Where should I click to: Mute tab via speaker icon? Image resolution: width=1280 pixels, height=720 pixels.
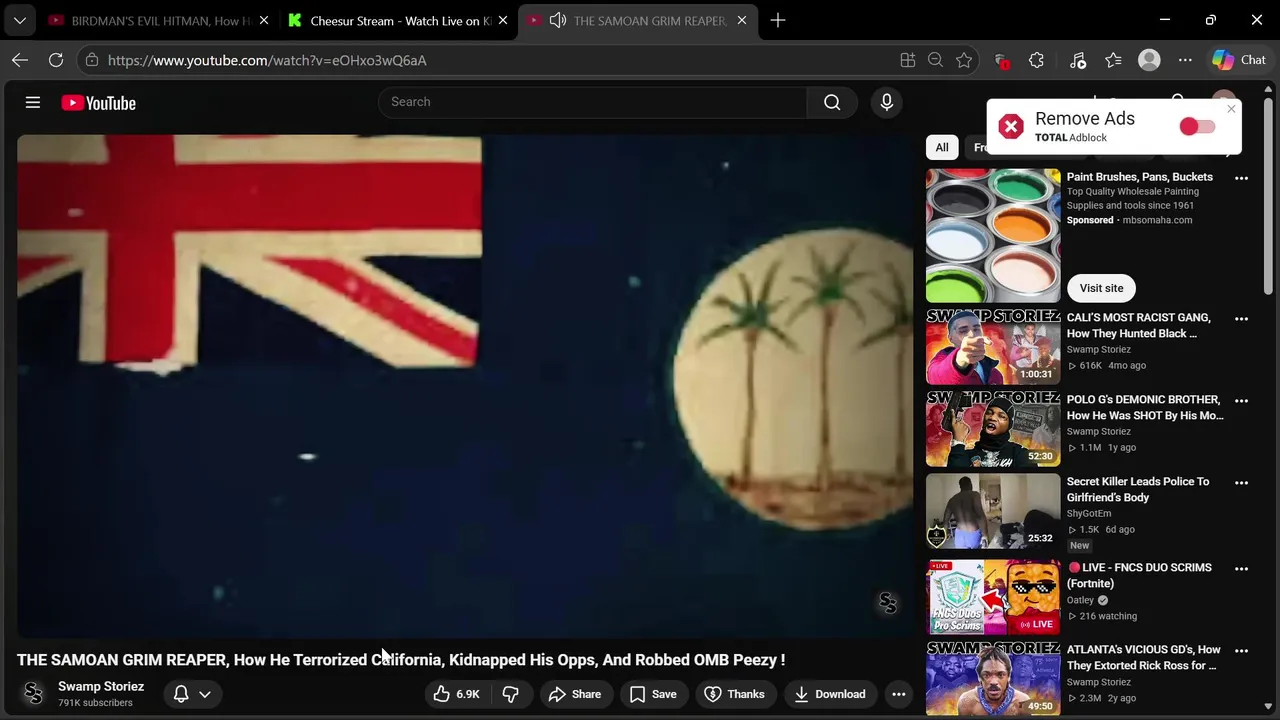558,21
